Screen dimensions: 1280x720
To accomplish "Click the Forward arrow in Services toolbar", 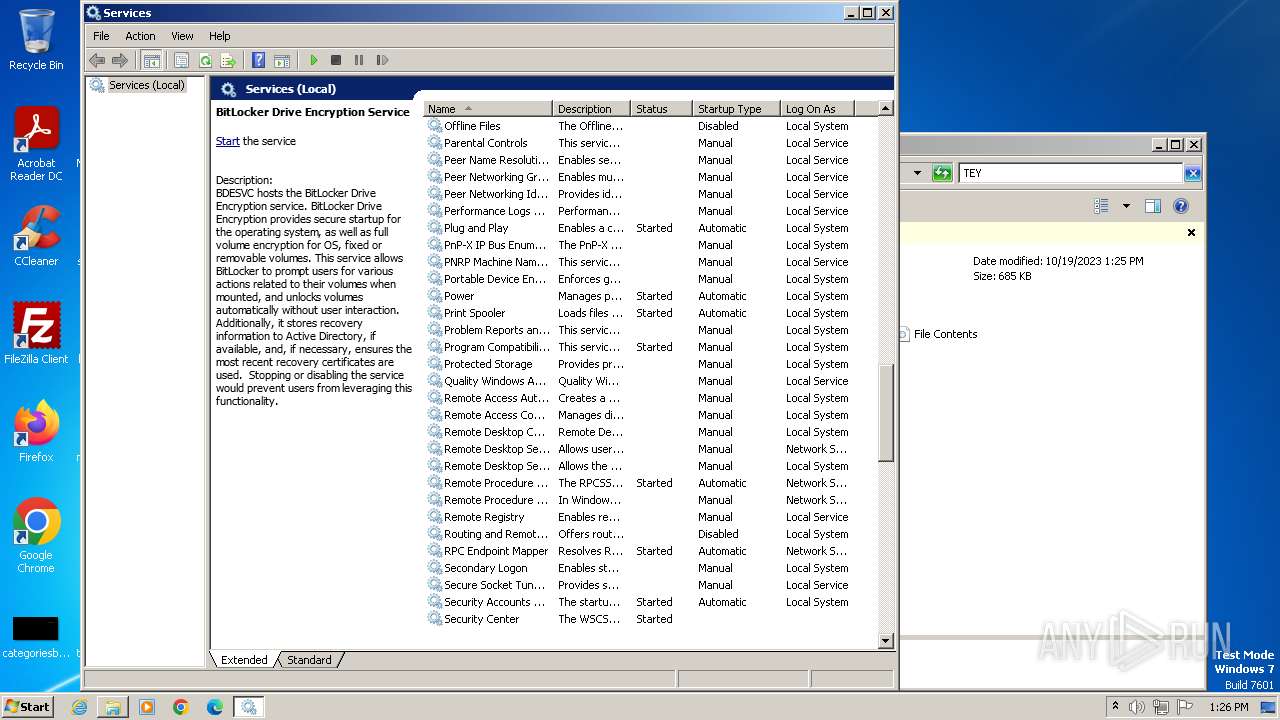I will 120,60.
